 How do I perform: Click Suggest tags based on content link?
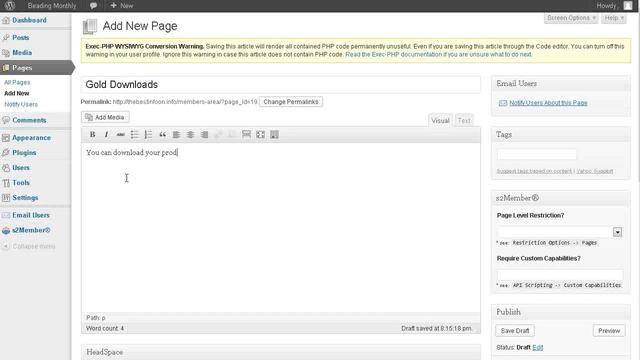click(534, 171)
